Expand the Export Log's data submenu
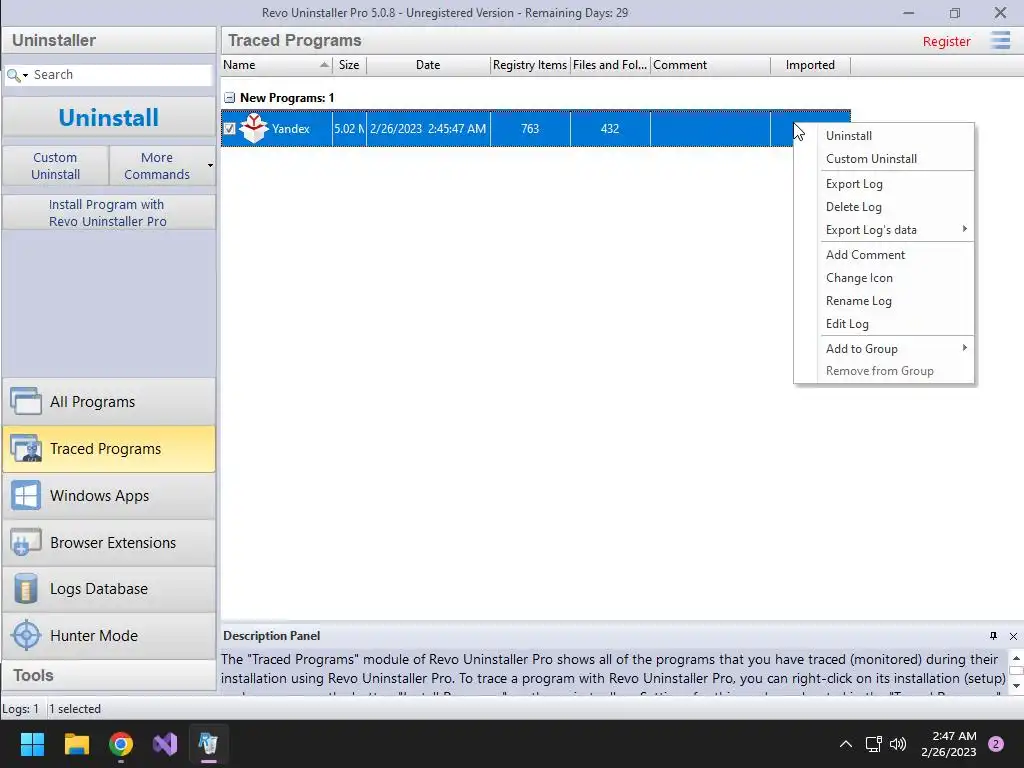This screenshot has width=1024, height=768. click(965, 229)
